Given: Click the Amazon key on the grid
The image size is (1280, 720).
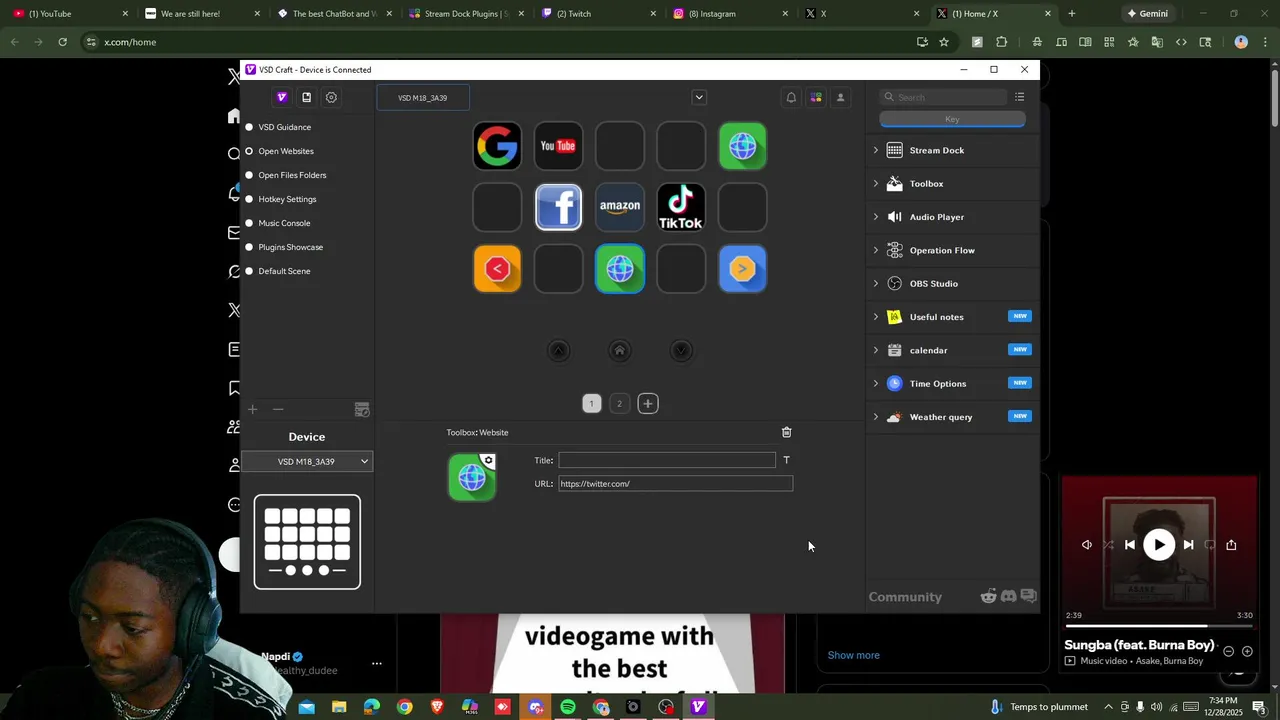Looking at the screenshot, I should (620, 207).
